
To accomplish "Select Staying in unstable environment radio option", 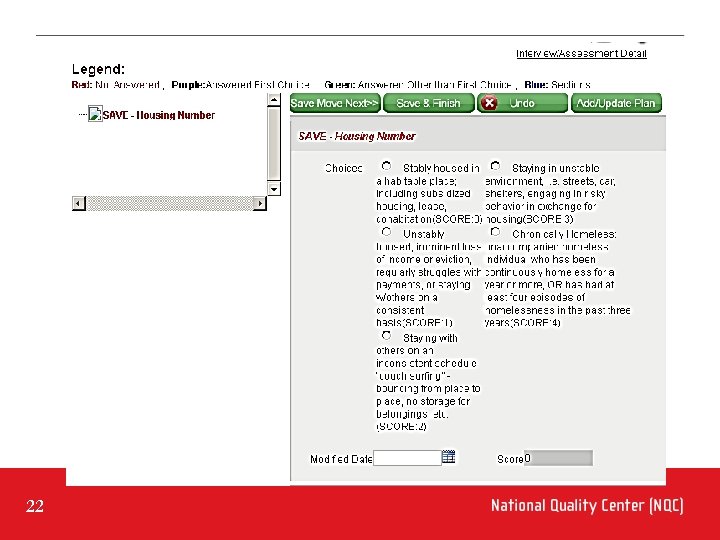I will (495, 166).
